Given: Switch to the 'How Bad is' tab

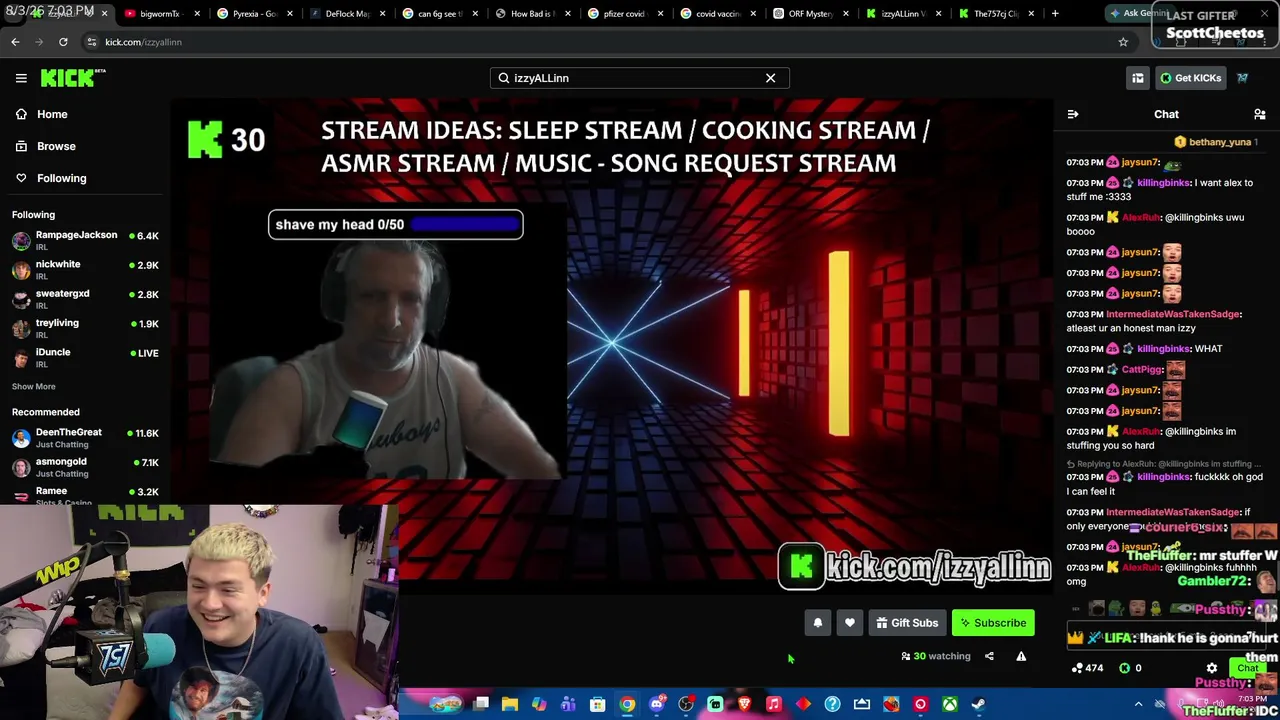Looking at the screenshot, I should 533,14.
